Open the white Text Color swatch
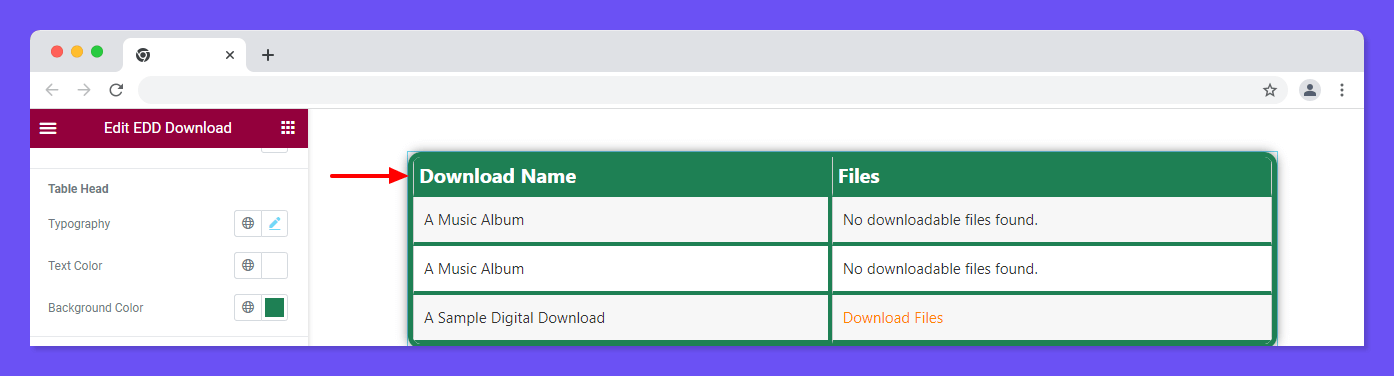The height and width of the screenshot is (376, 1394). (275, 266)
